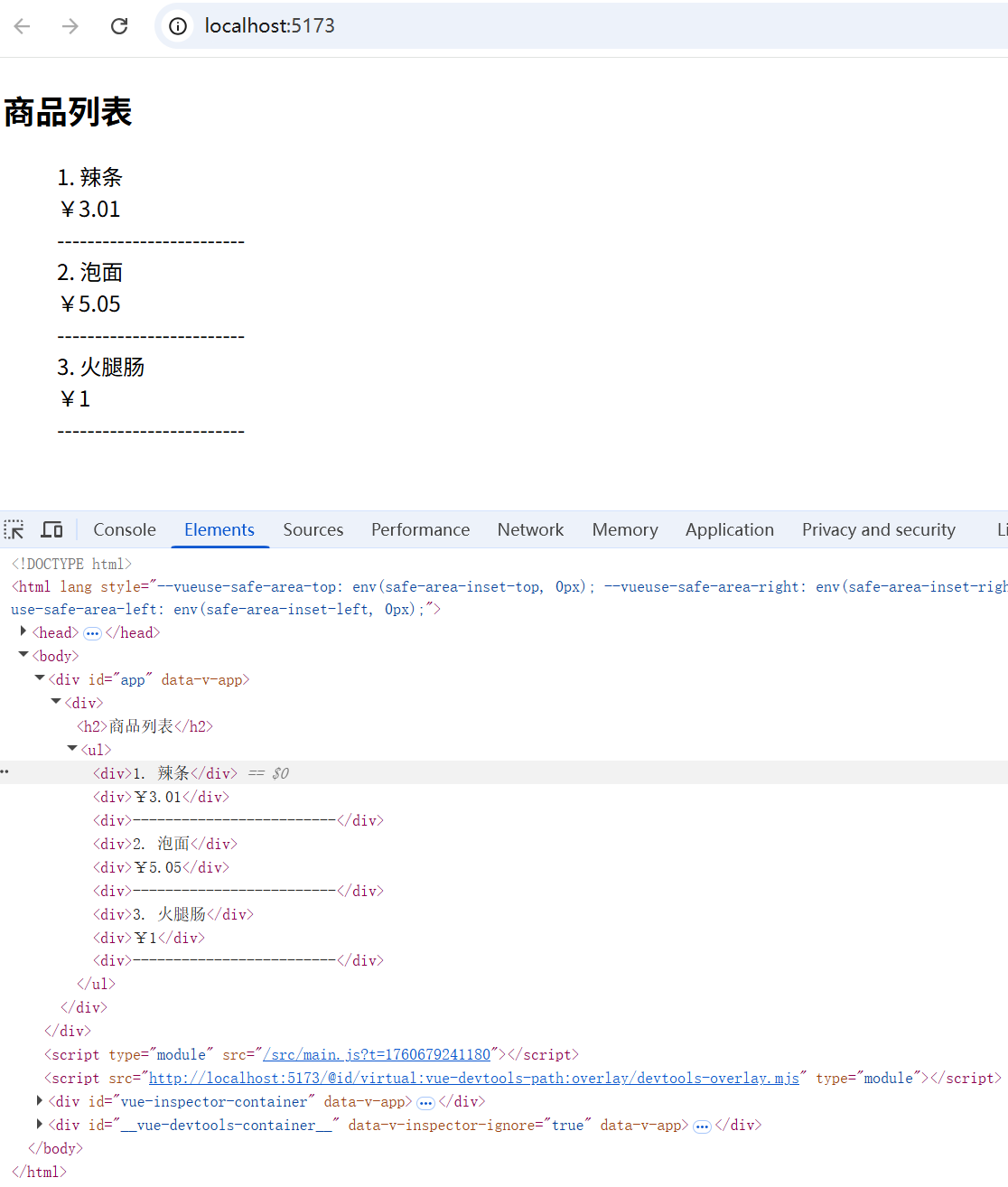Click ellipsis badge on vue-inspector-container row
The width and height of the screenshot is (1008, 1187).
pos(425,1102)
